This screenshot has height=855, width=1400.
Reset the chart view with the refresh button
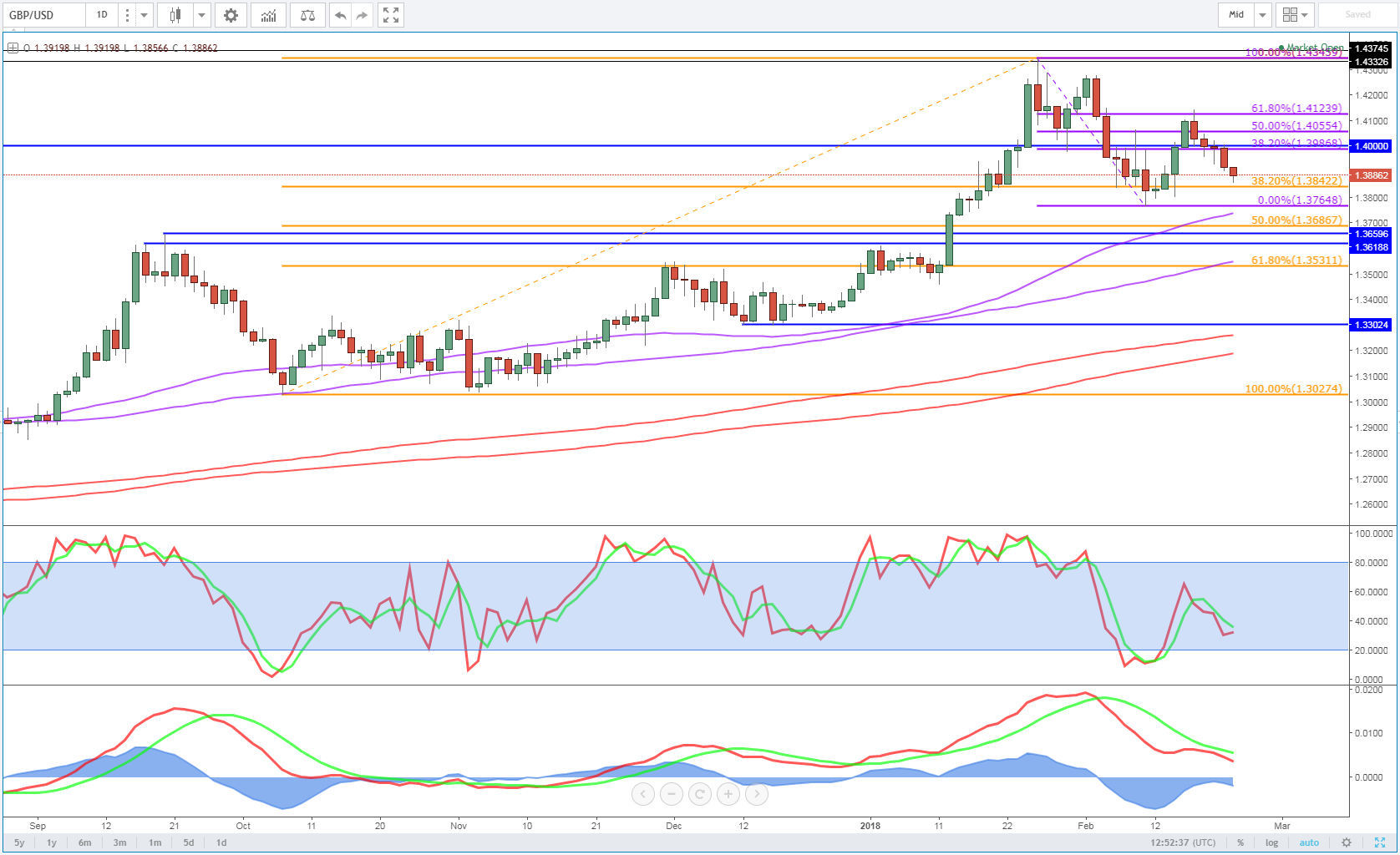(x=700, y=794)
